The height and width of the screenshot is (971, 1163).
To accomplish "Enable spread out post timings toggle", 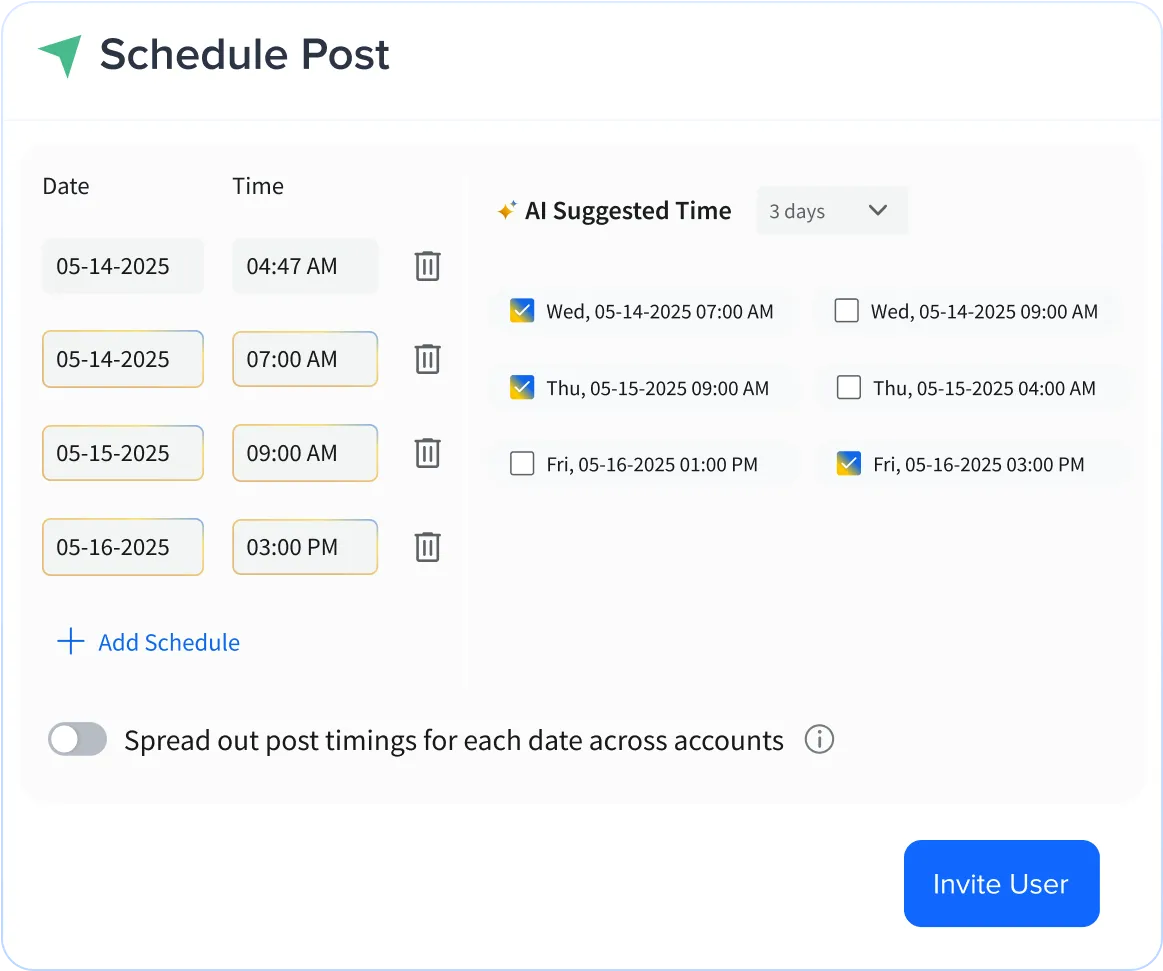I will 78,740.
